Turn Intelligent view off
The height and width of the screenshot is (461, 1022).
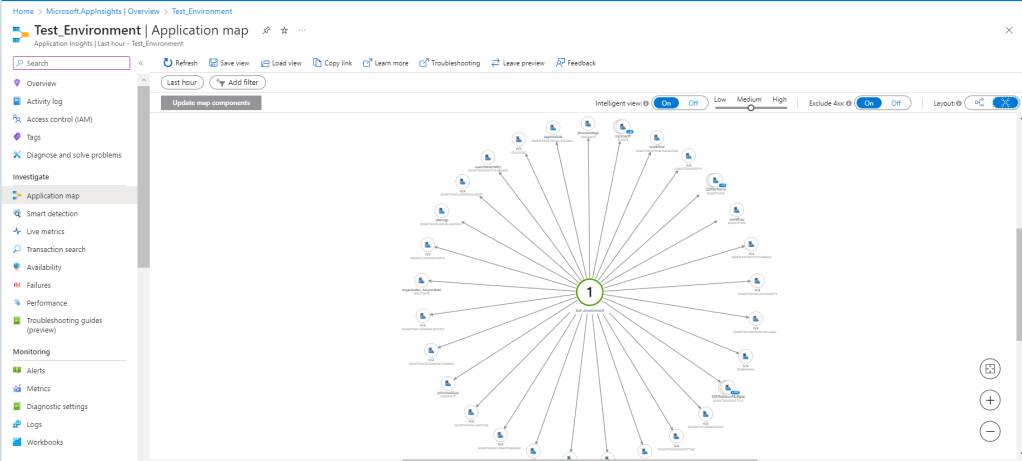(693, 103)
